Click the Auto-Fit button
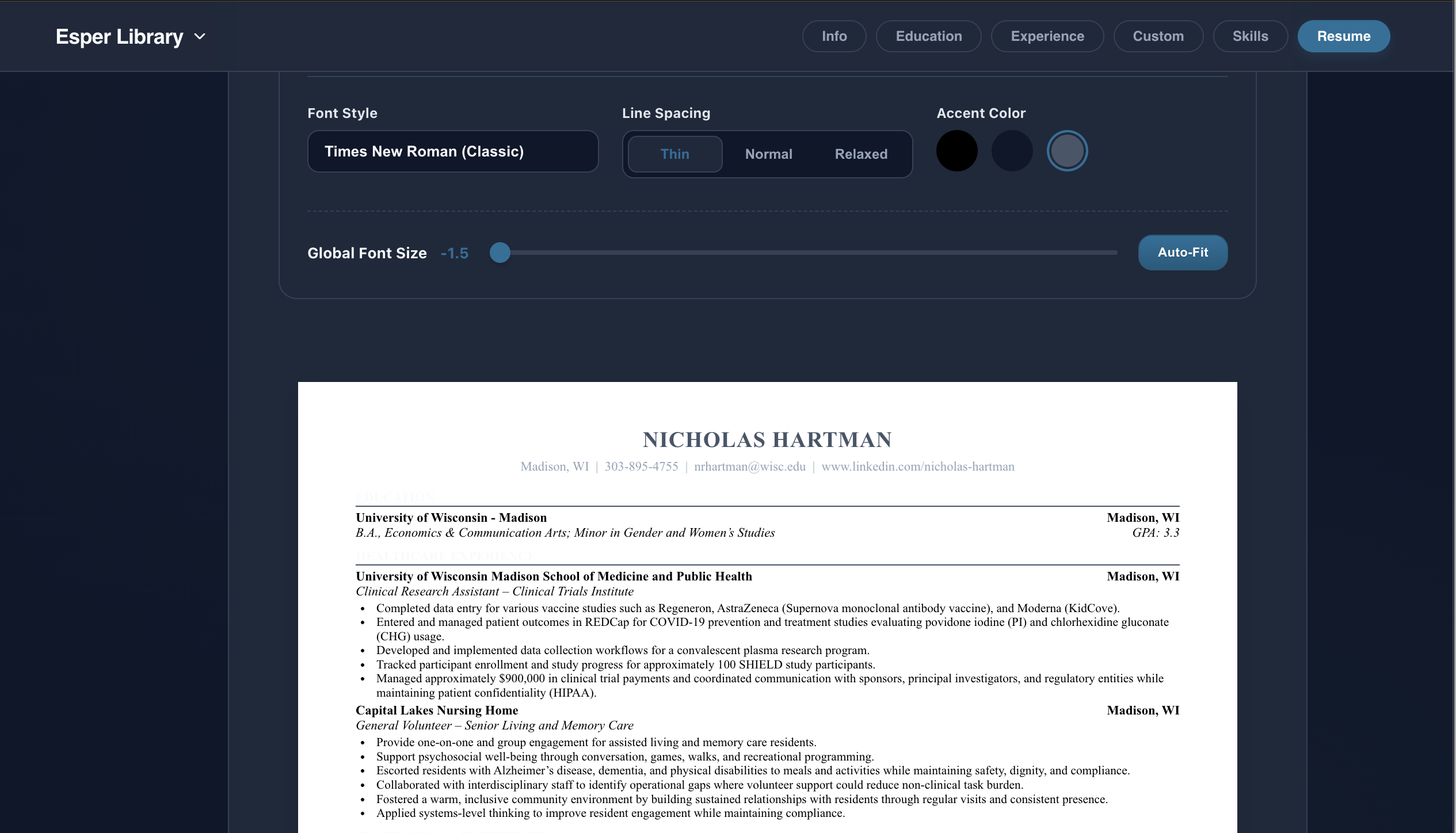The width and height of the screenshot is (1456, 833). point(1183,253)
